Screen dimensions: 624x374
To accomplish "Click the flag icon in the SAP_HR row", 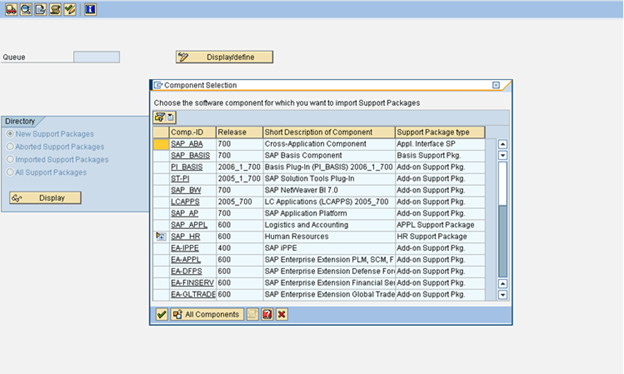I will [x=160, y=236].
